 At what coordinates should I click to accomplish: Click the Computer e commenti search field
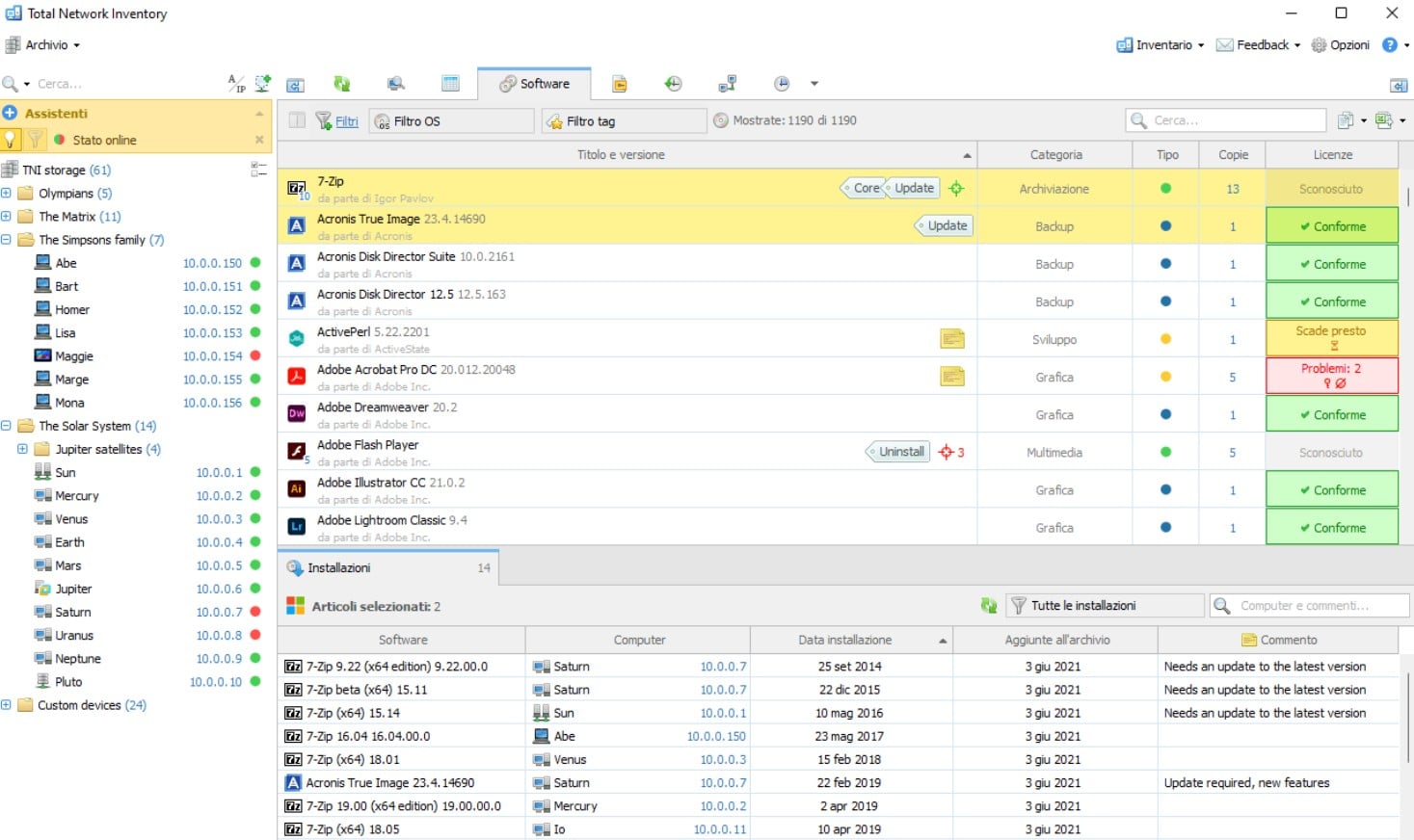tap(1309, 606)
